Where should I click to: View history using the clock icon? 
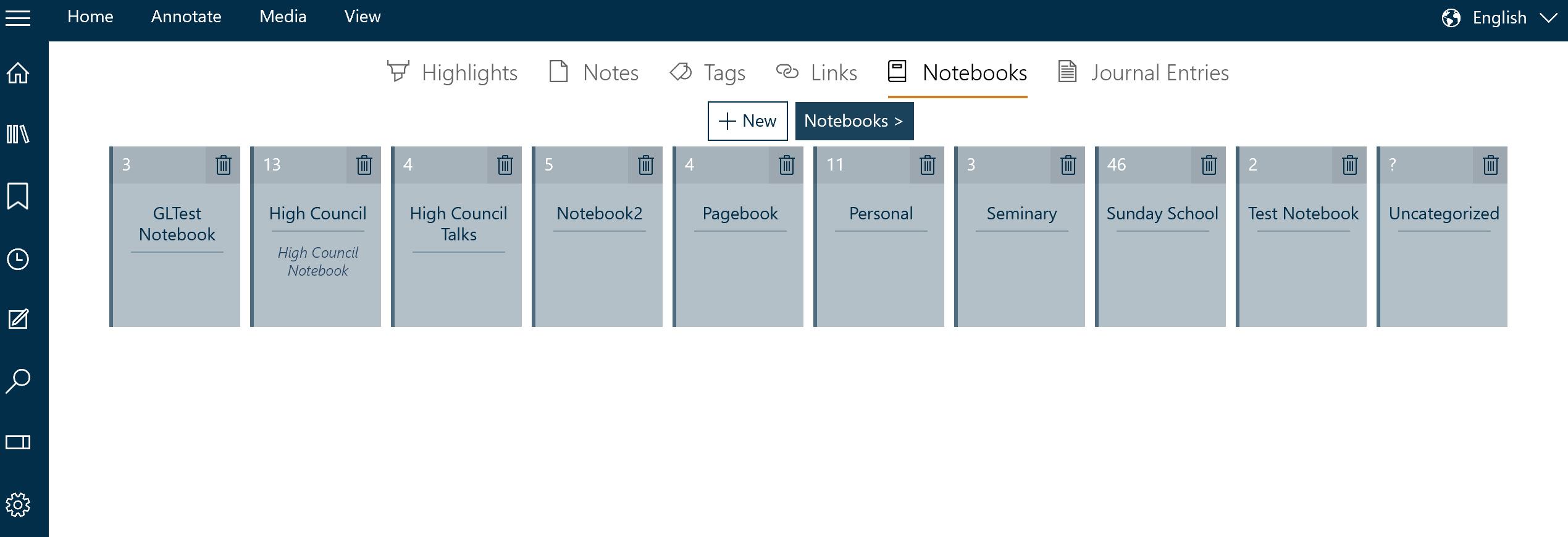(19, 259)
